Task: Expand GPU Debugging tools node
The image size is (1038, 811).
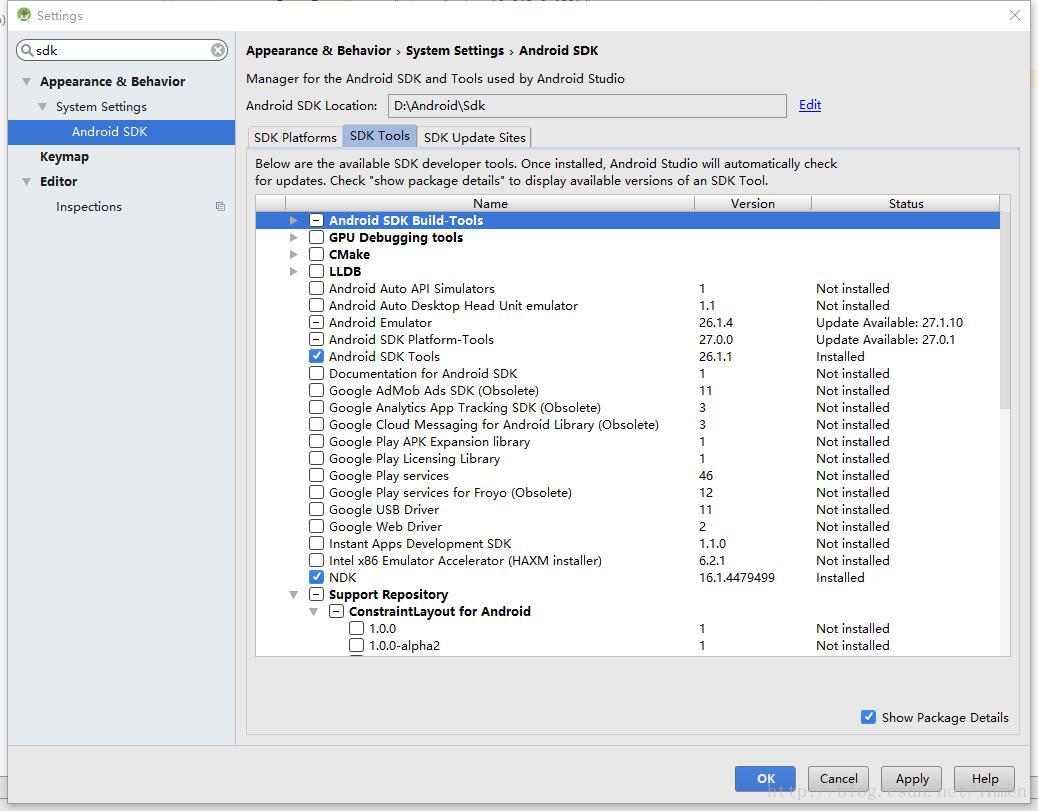Action: coord(293,237)
